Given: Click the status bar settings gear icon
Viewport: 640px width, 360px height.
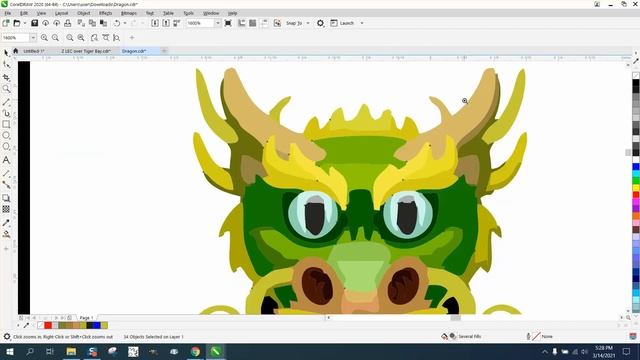Looking at the screenshot, I should tap(7, 337).
